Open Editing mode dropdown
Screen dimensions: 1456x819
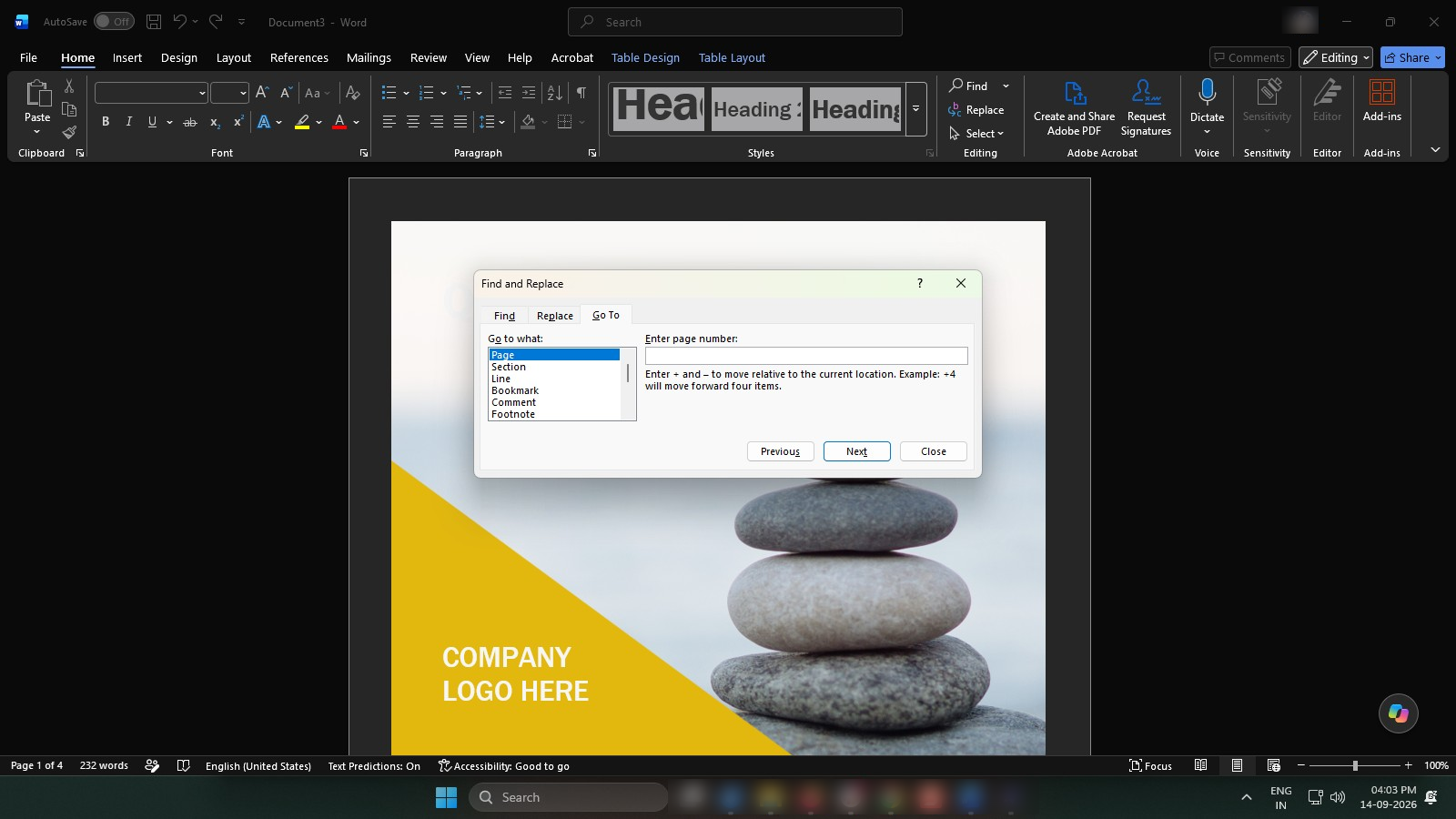[x=1335, y=57]
